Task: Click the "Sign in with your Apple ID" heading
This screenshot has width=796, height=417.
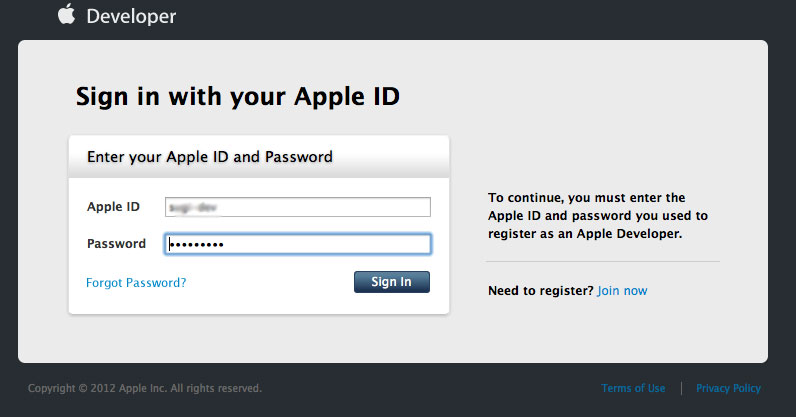Action: click(238, 97)
